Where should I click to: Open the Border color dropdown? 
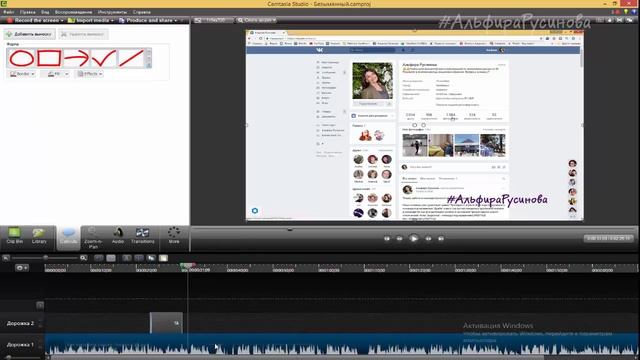pyautogui.click(x=22, y=74)
